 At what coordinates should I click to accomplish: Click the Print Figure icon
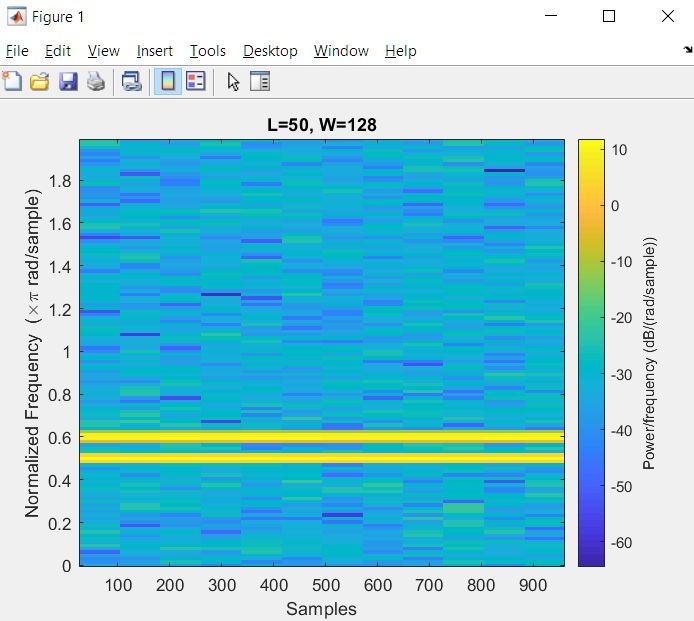click(x=96, y=81)
